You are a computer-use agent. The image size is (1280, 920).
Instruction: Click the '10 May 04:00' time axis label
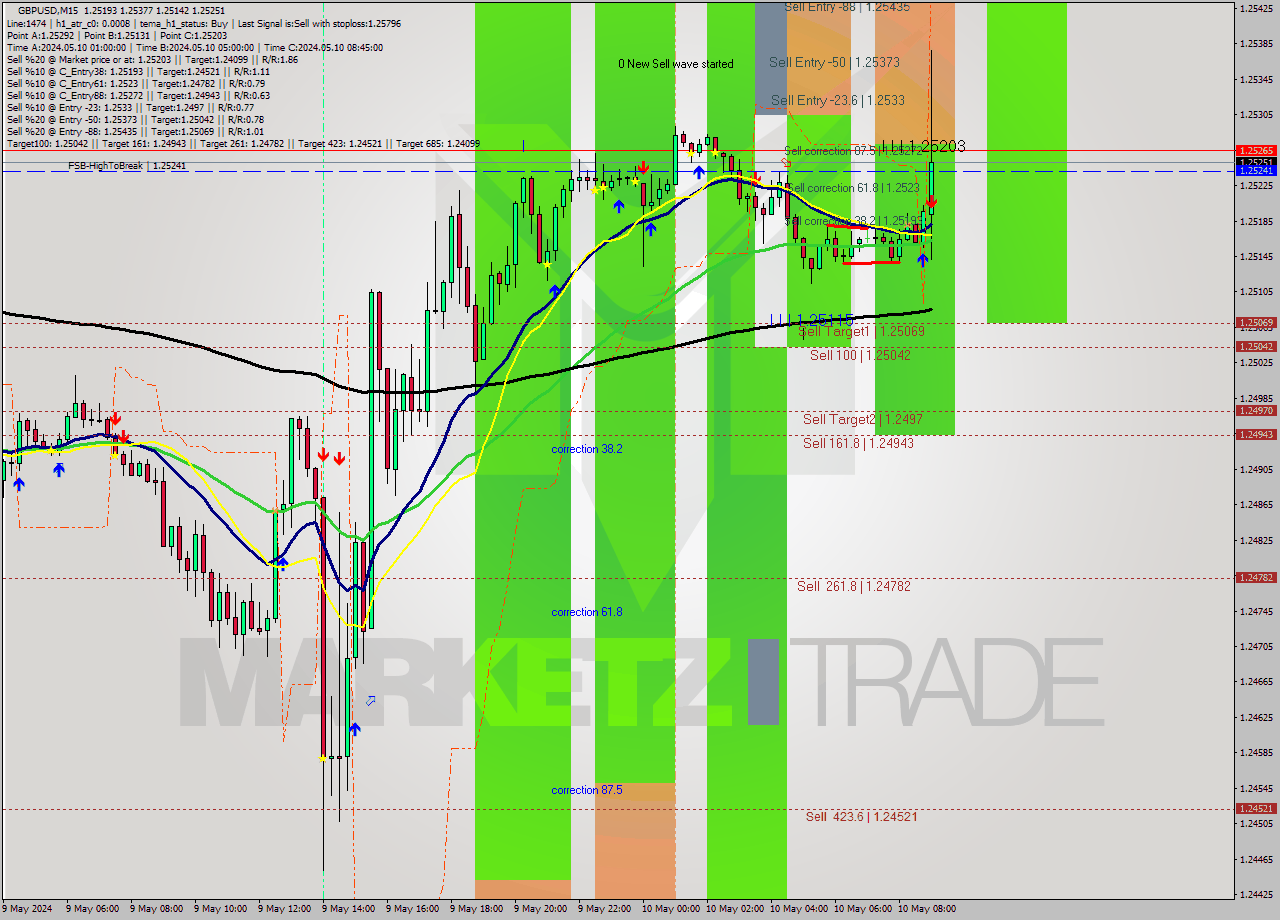798,909
